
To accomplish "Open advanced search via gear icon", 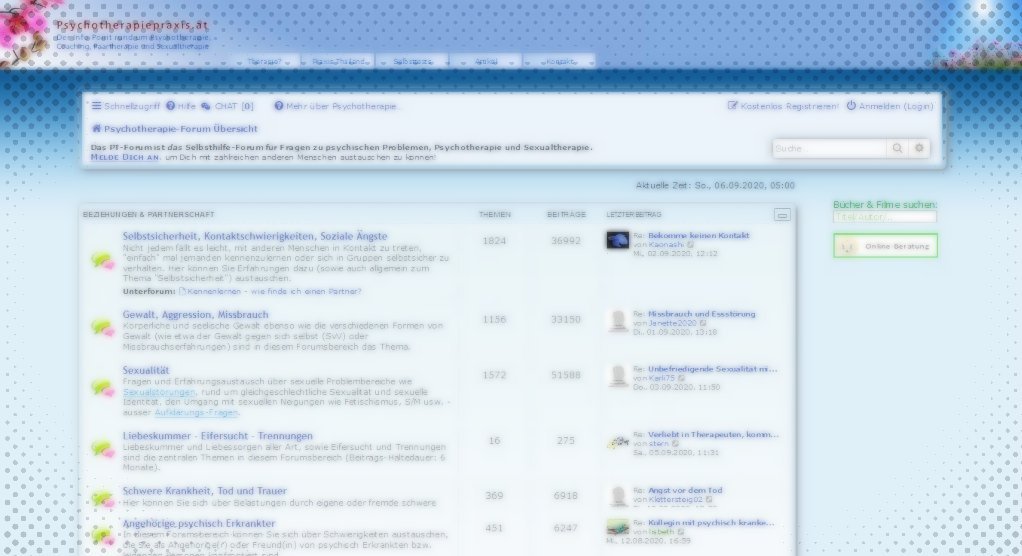I will coord(920,148).
